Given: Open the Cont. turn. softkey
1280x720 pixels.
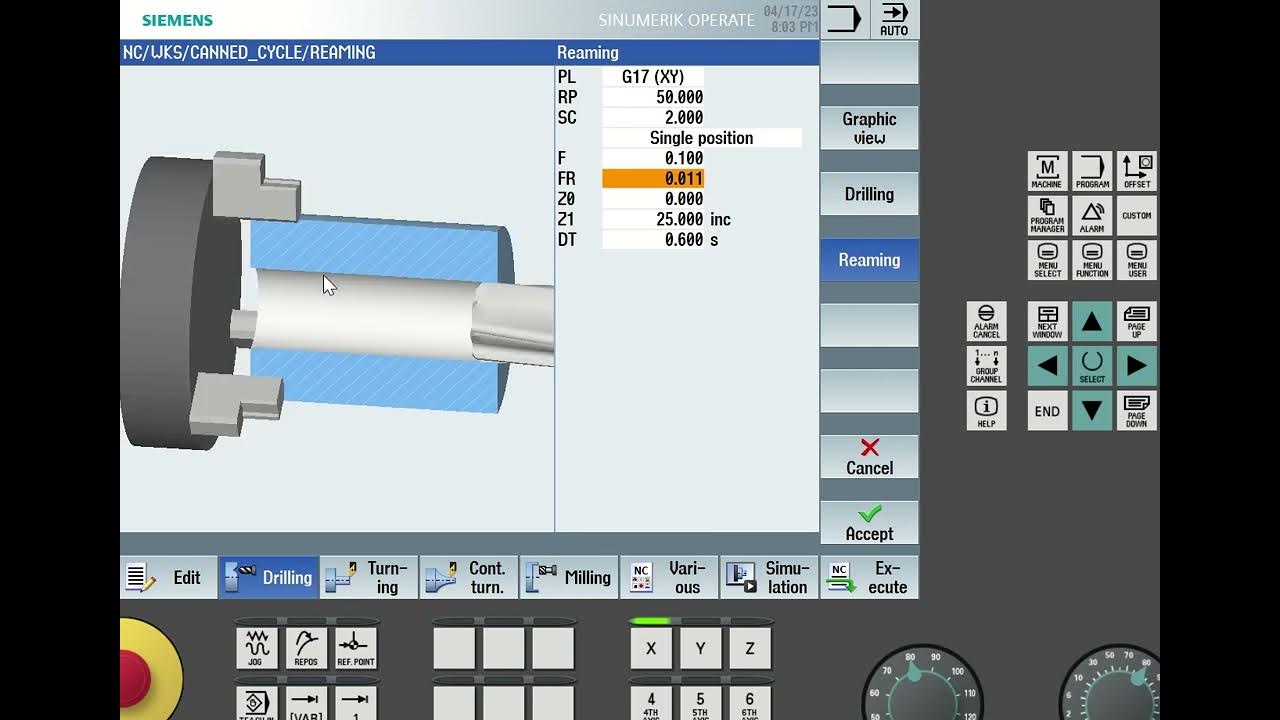Looking at the screenshot, I should tap(469, 577).
